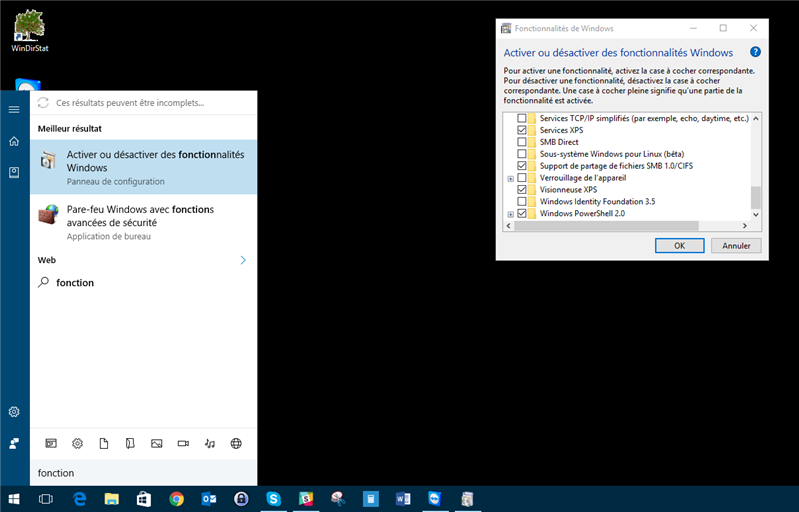Viewport: 799px width, 512px height.
Task: Switch to Slack on the taskbar
Action: tap(306, 499)
